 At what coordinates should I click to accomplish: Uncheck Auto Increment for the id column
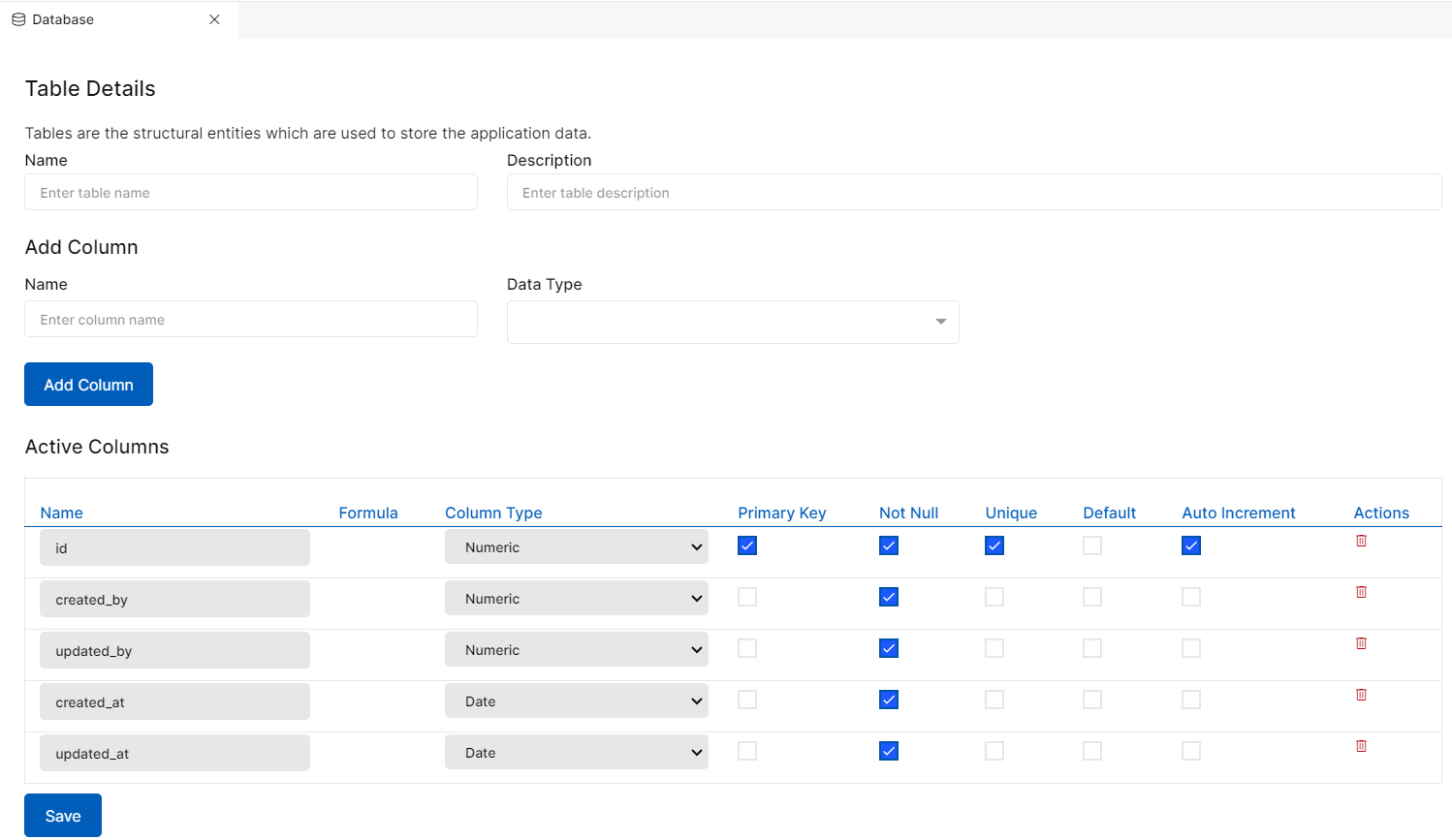[1191, 545]
